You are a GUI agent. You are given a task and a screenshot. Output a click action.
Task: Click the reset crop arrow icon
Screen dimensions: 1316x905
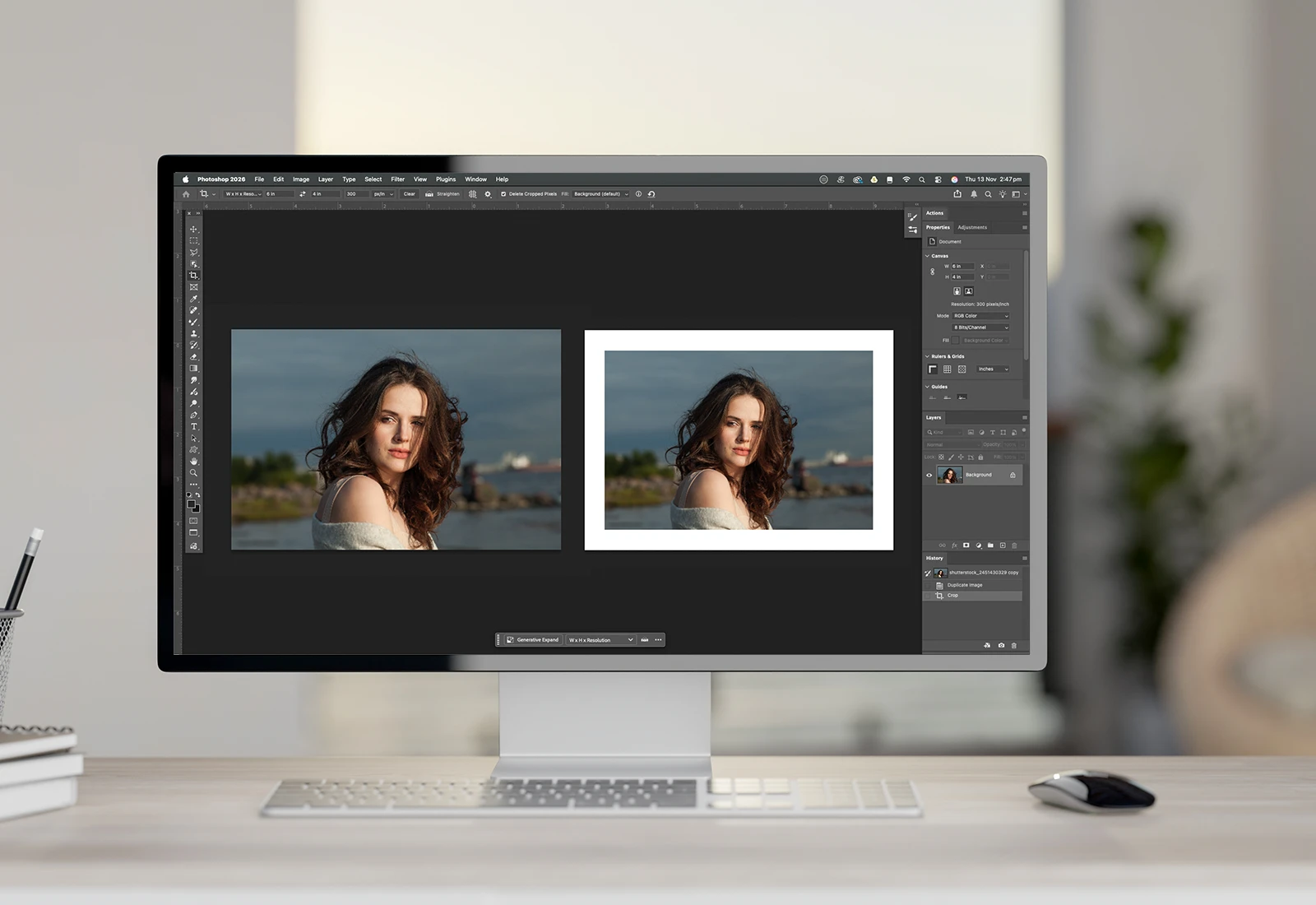tap(651, 194)
